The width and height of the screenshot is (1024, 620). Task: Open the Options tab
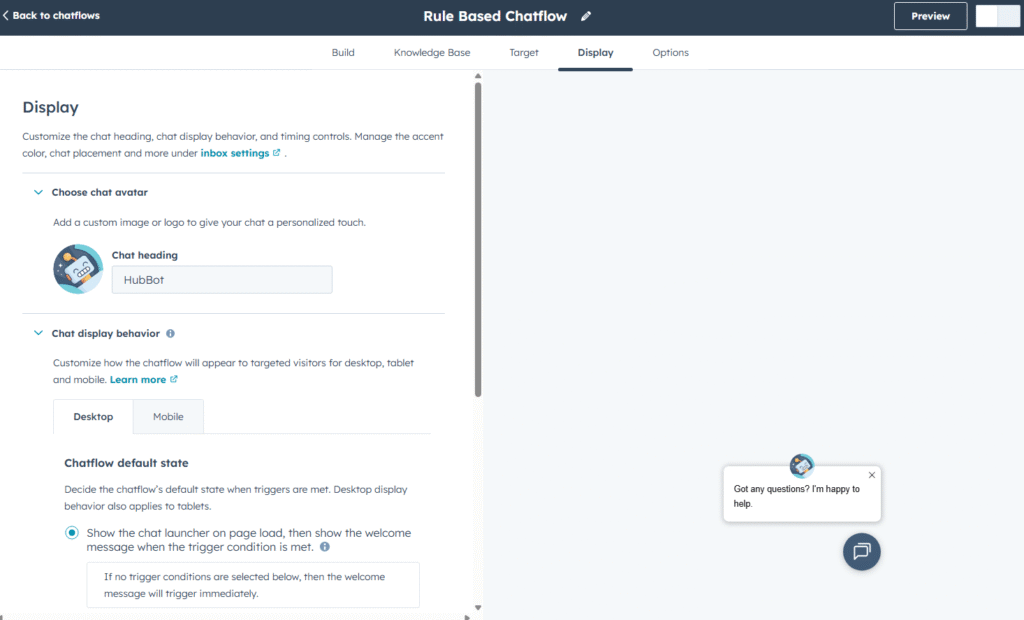[x=670, y=52]
